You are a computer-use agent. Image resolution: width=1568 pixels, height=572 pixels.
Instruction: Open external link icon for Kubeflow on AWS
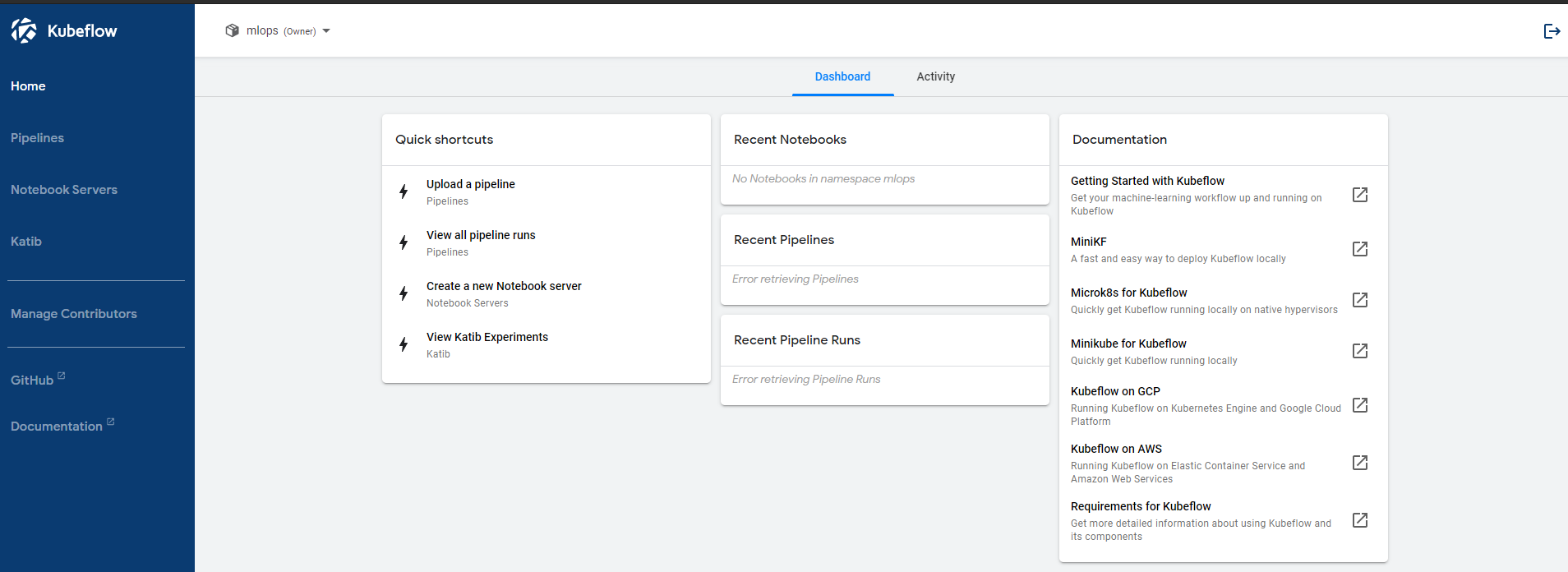pyautogui.click(x=1360, y=463)
